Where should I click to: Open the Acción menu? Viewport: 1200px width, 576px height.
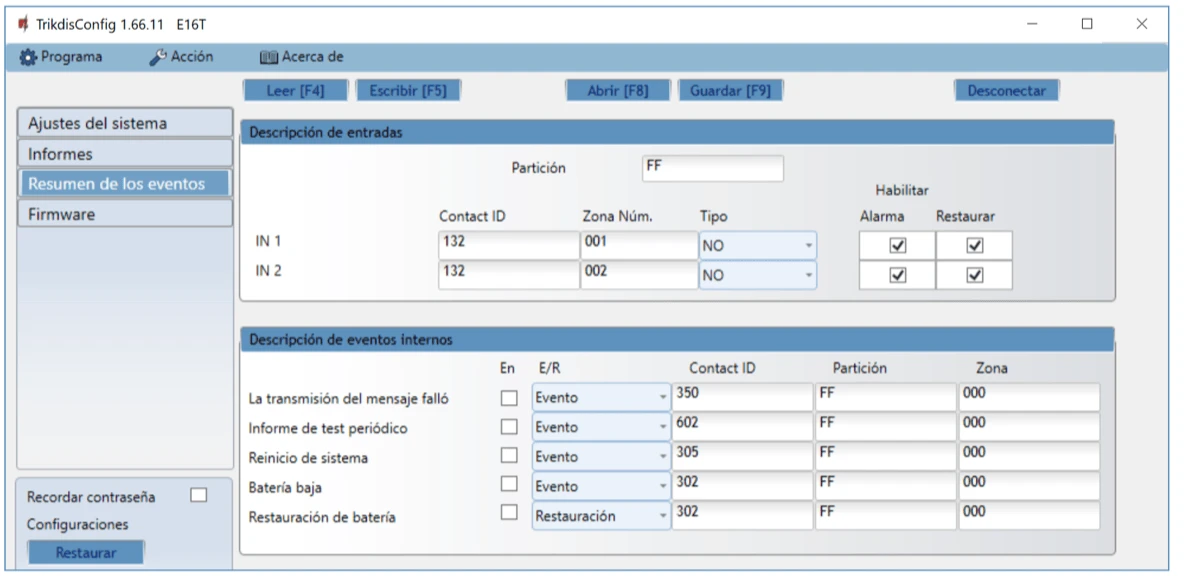coord(181,57)
